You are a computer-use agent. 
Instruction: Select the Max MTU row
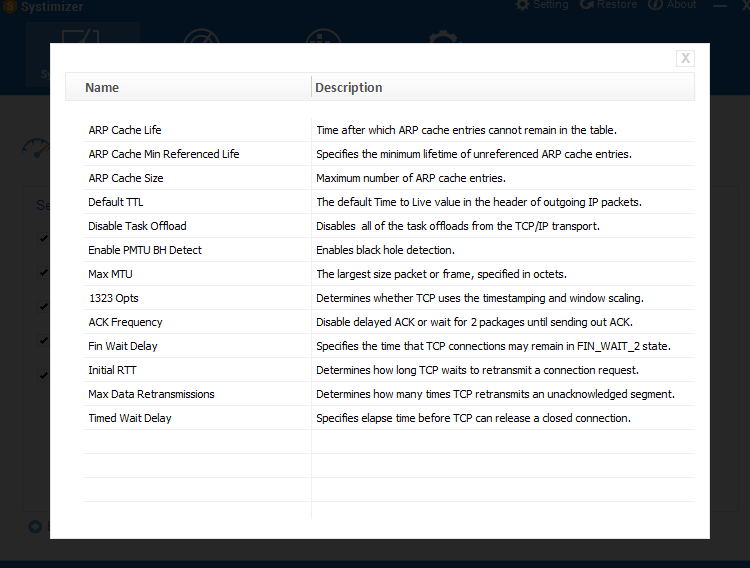388,274
